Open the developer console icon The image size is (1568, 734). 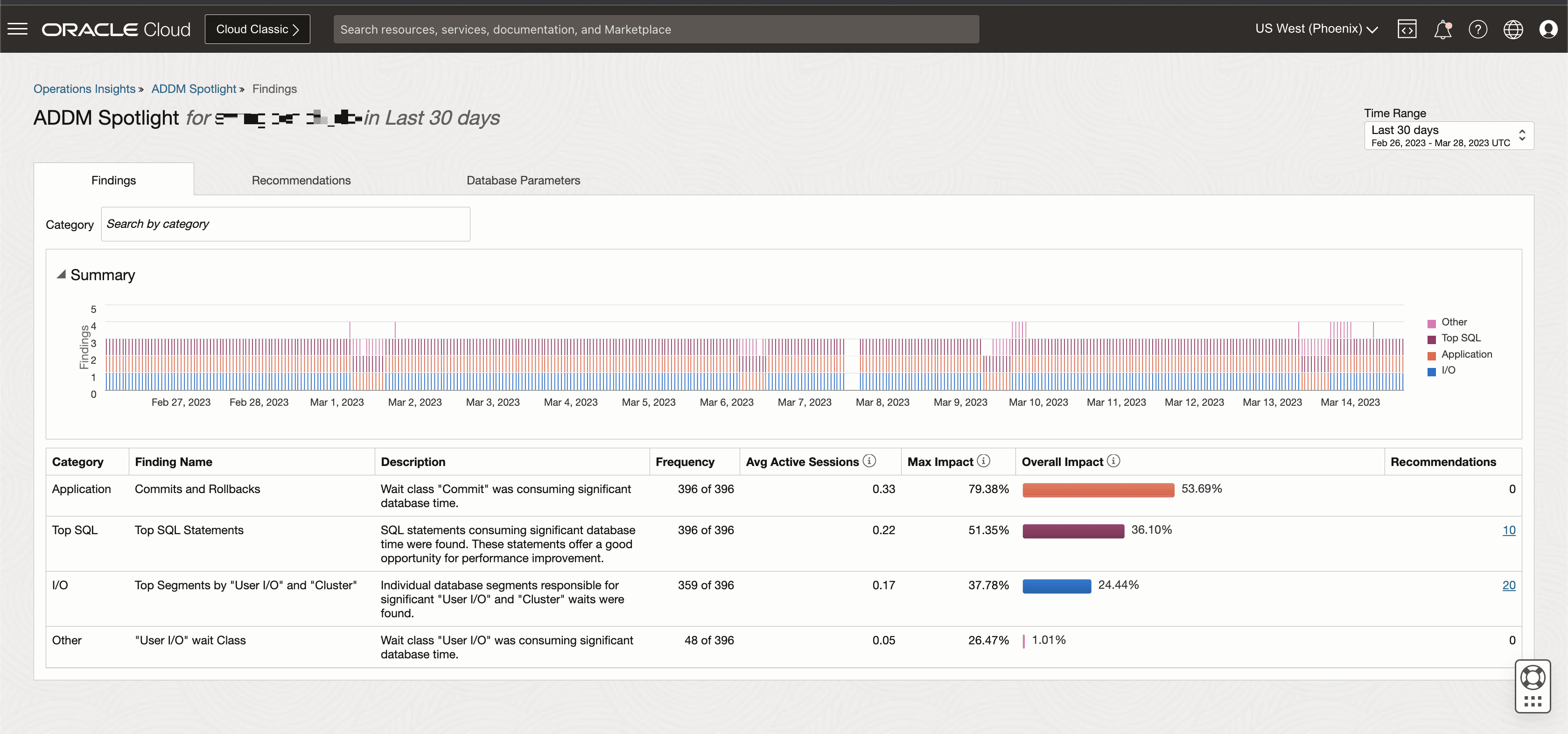(x=1407, y=28)
